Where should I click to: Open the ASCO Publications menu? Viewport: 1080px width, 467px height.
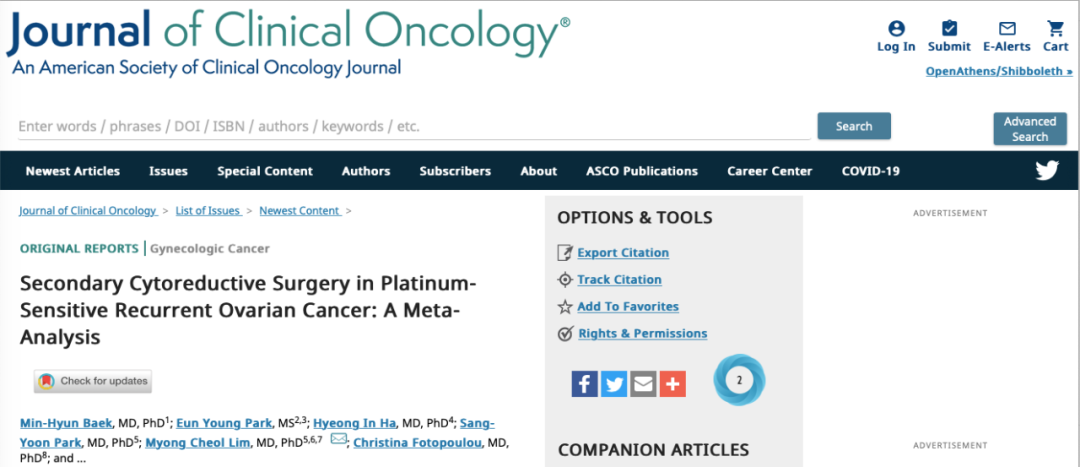pos(642,171)
